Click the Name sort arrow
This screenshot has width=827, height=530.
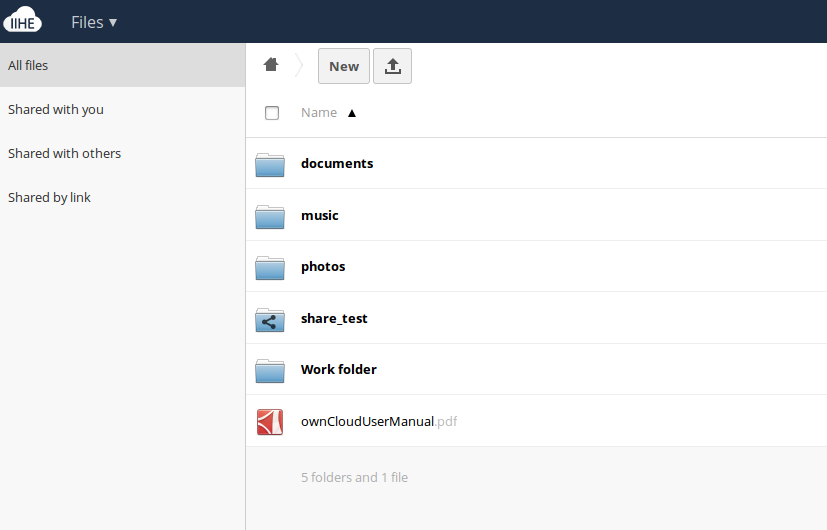(x=351, y=113)
